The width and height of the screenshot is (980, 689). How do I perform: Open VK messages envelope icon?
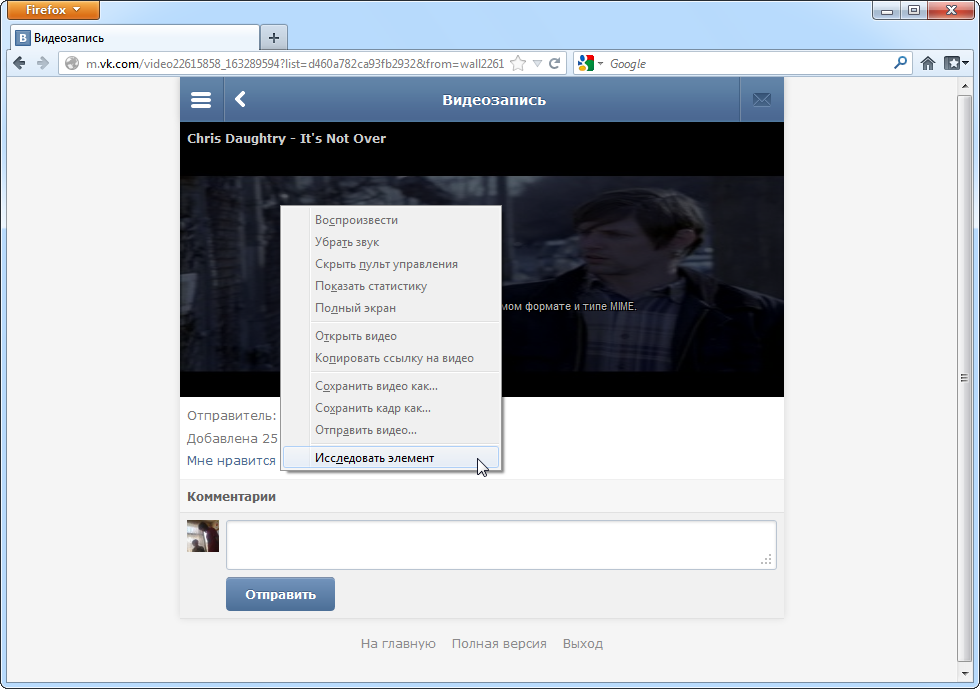pos(761,100)
